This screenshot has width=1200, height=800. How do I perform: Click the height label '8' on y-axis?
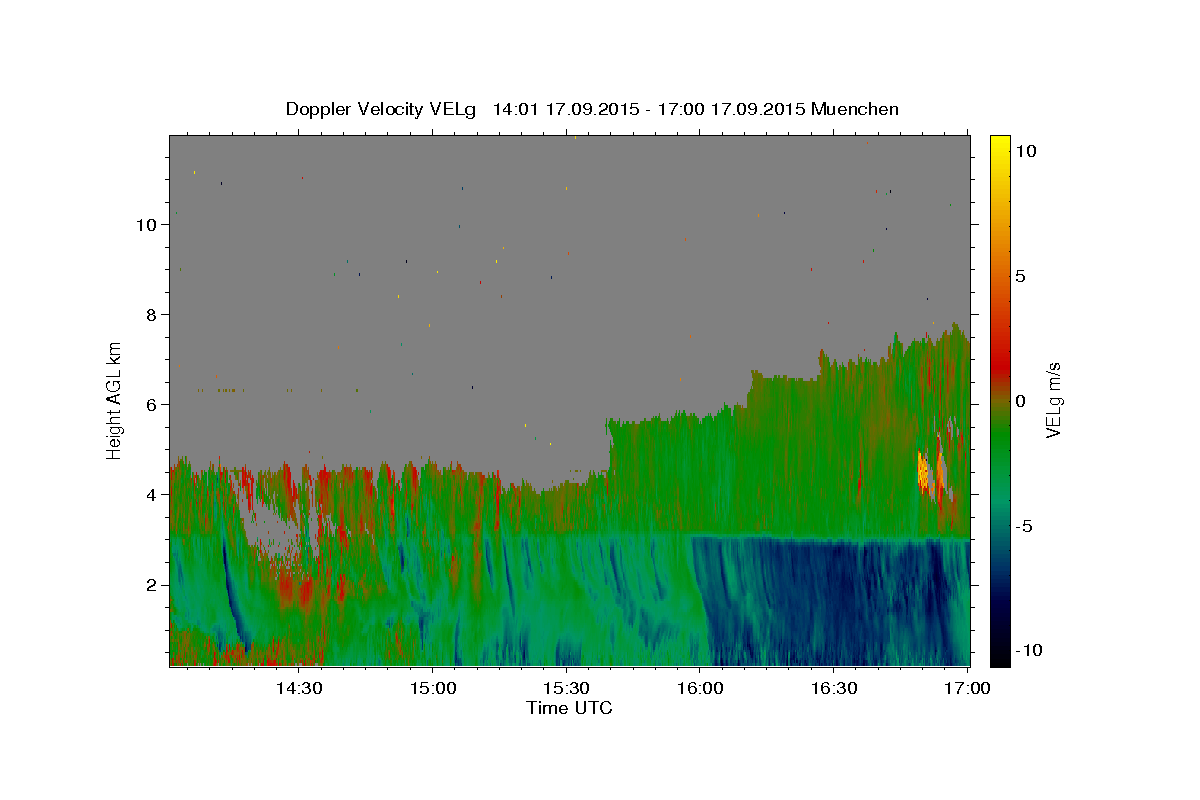(152, 315)
